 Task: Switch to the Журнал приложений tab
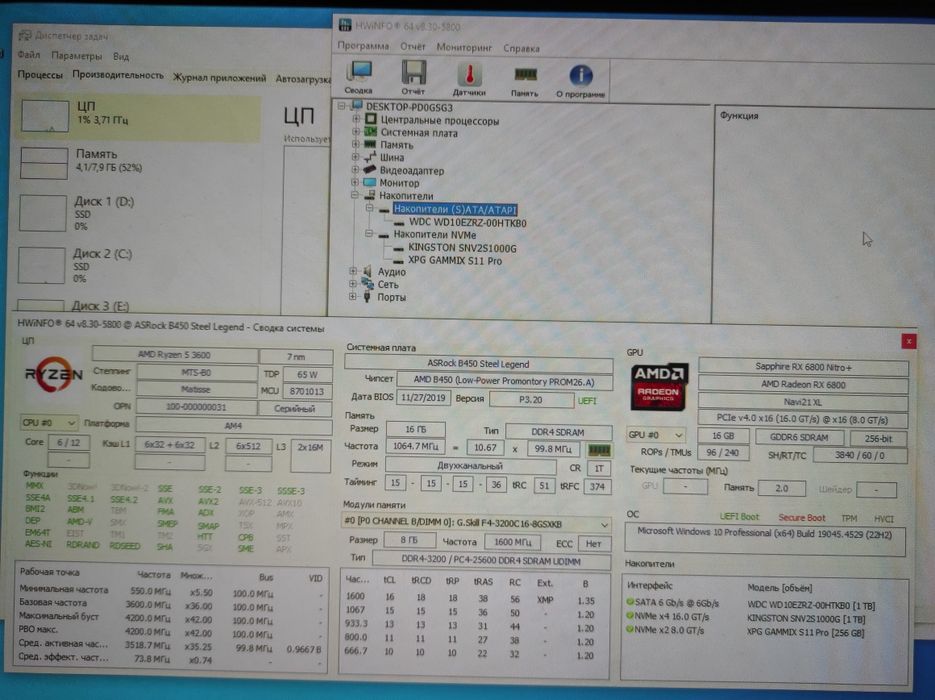point(219,78)
